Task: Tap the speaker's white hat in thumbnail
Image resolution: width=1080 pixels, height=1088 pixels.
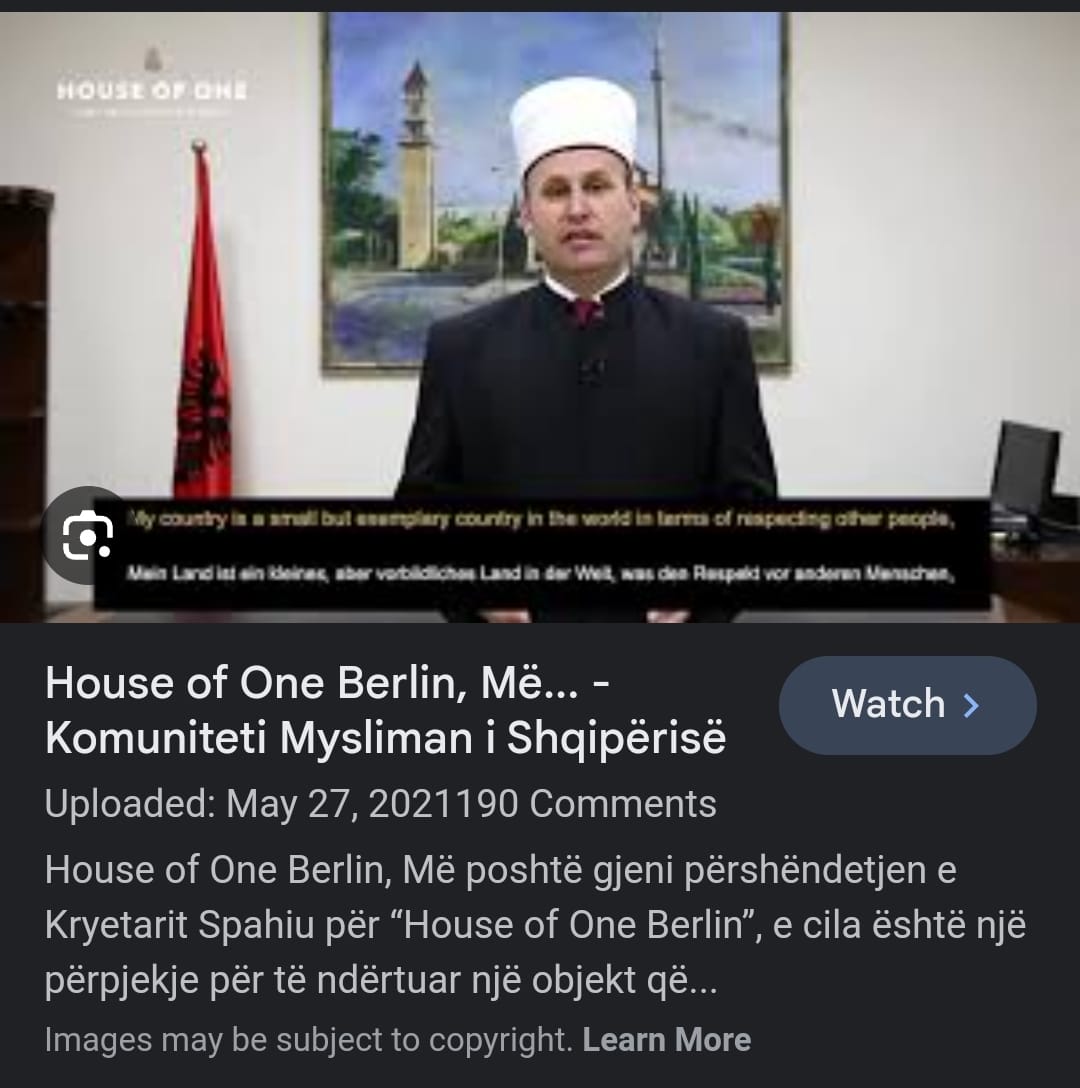Action: 574,125
